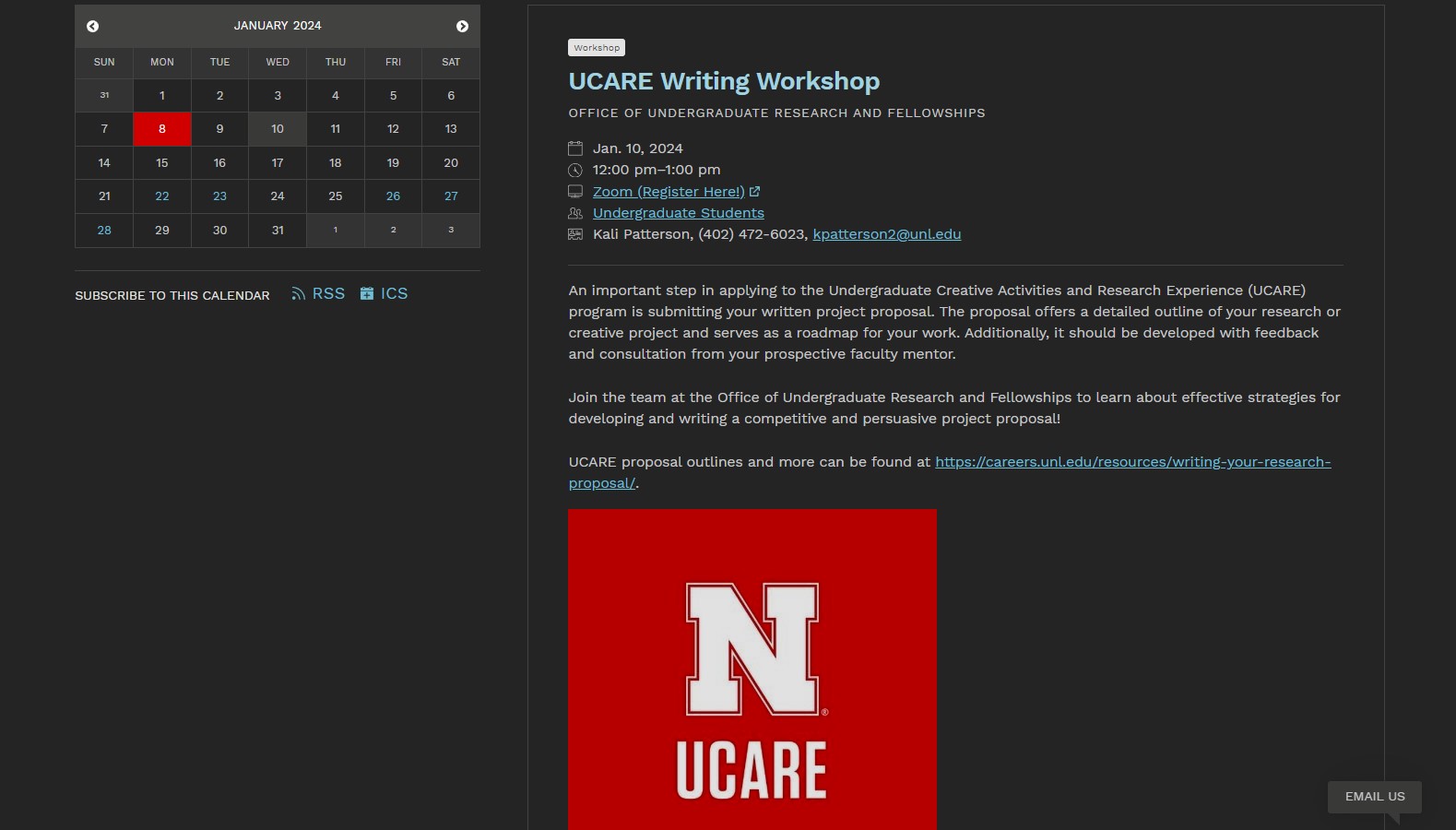This screenshot has width=1456, height=830.
Task: Select January 10 in the calendar
Action: tap(278, 129)
